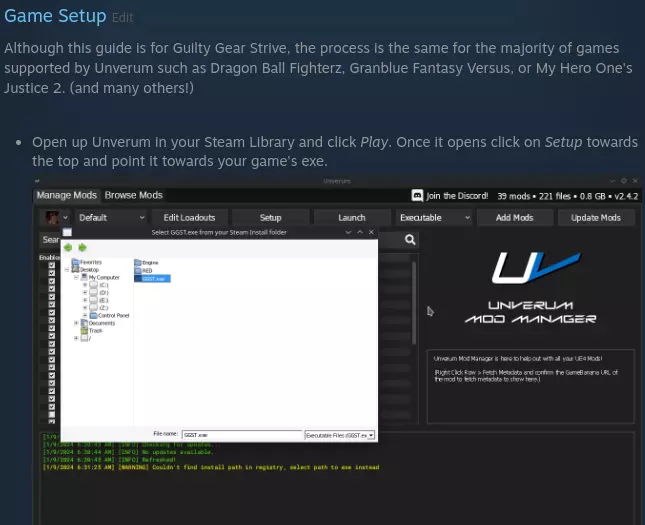Expand the (D:) drive node
The width and height of the screenshot is (645, 525).
(85, 293)
